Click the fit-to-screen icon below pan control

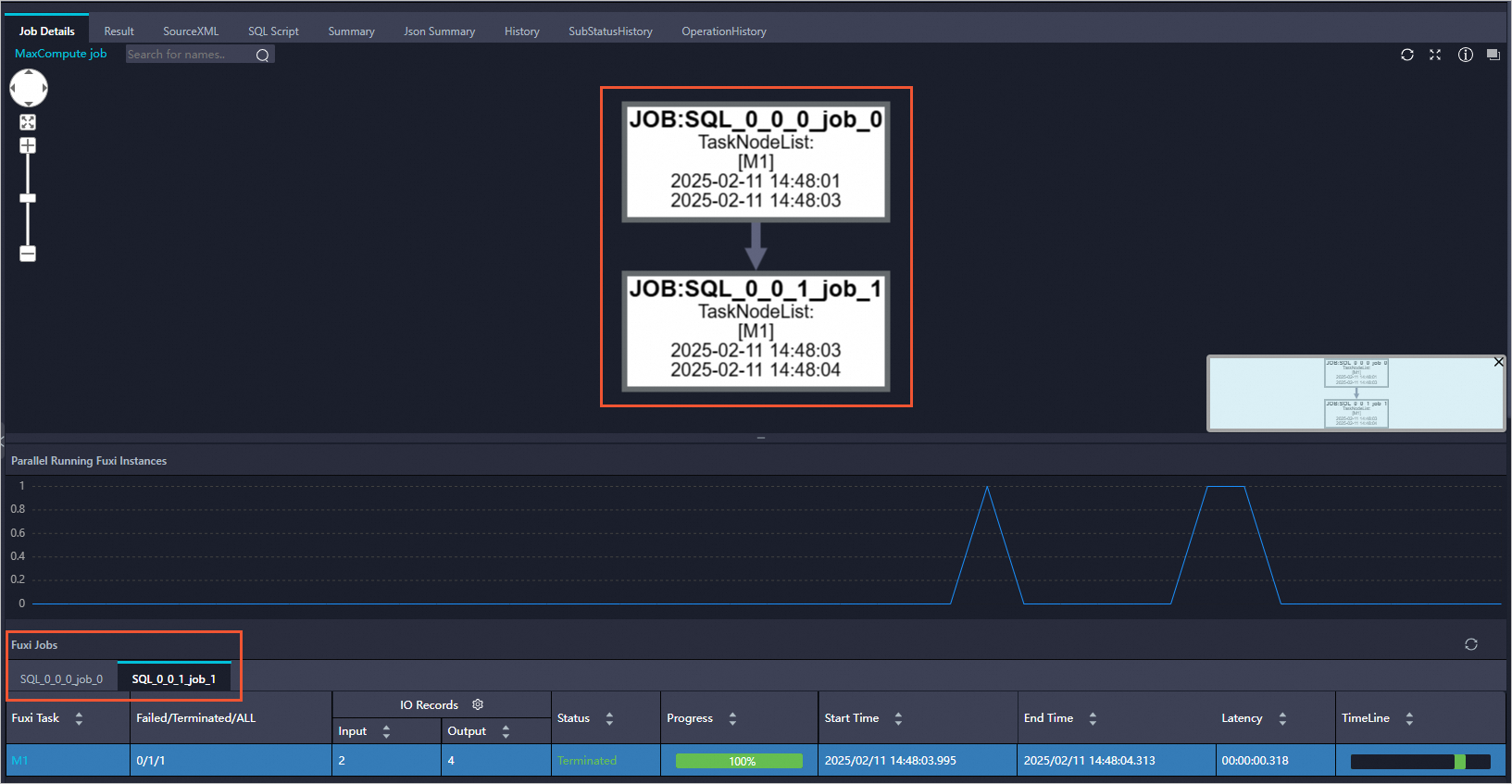click(28, 122)
